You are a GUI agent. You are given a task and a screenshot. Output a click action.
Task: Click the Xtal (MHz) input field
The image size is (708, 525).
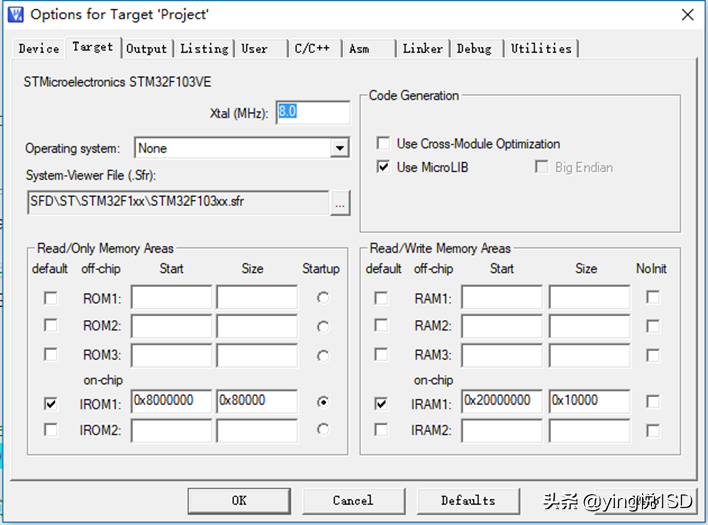pos(313,112)
